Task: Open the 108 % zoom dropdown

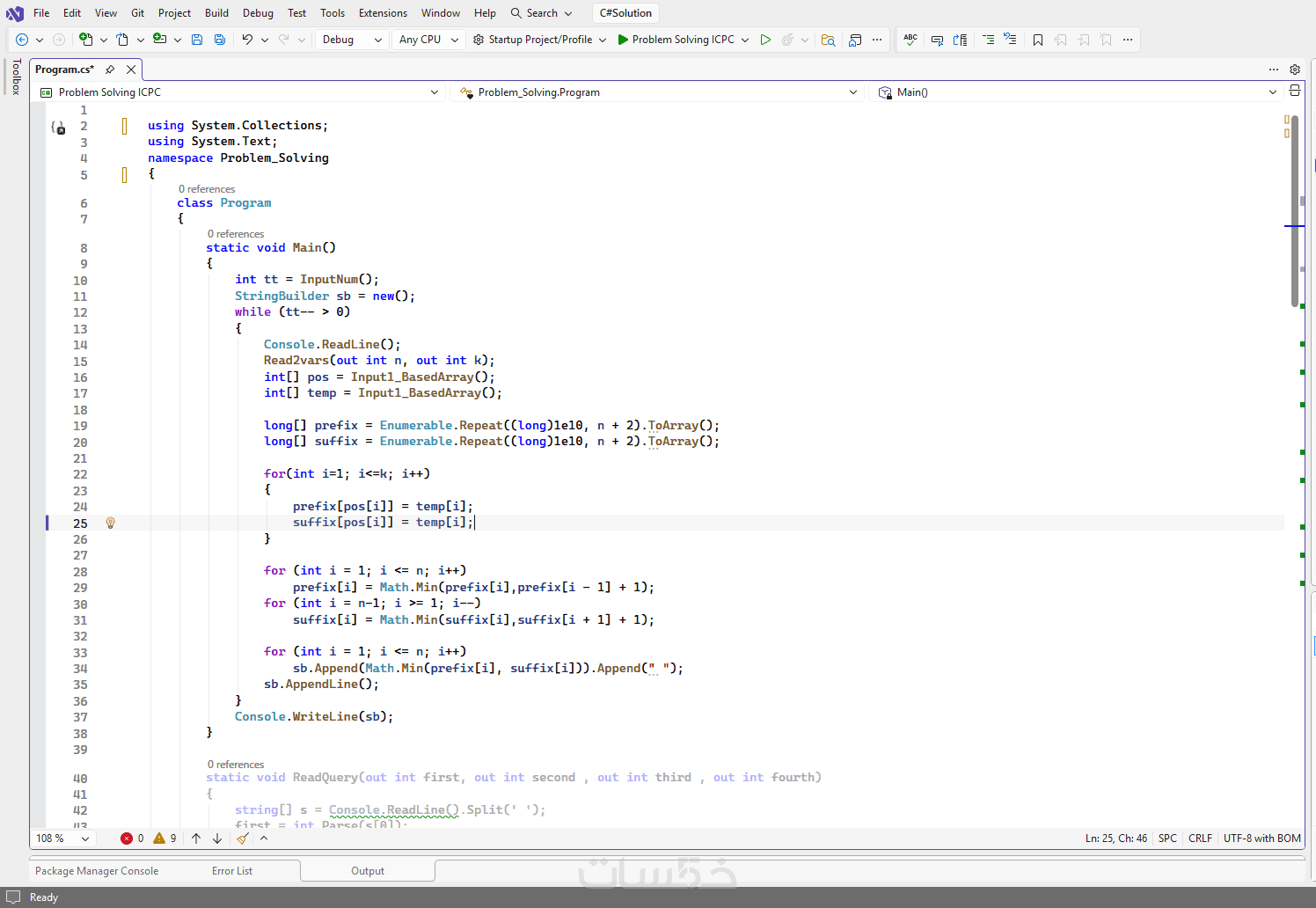Action: [x=62, y=838]
